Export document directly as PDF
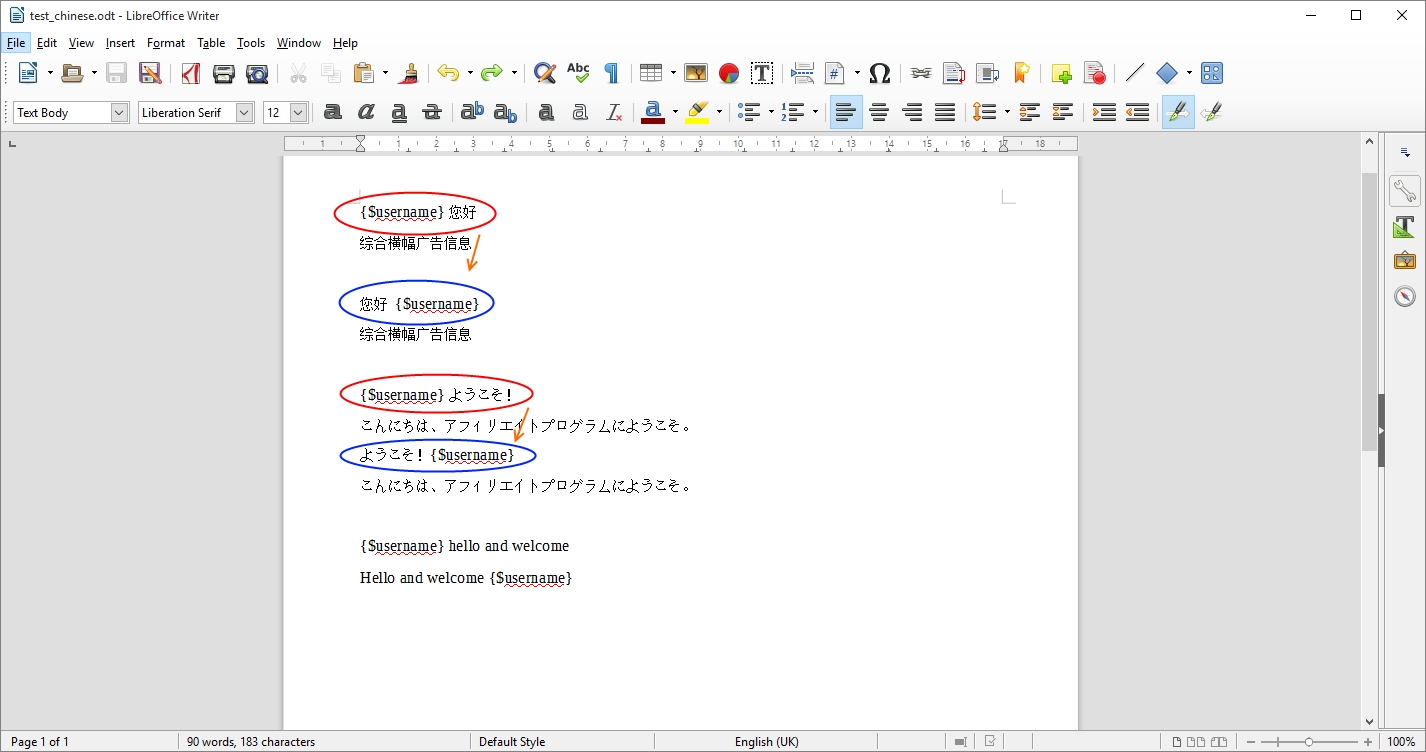 [x=190, y=73]
